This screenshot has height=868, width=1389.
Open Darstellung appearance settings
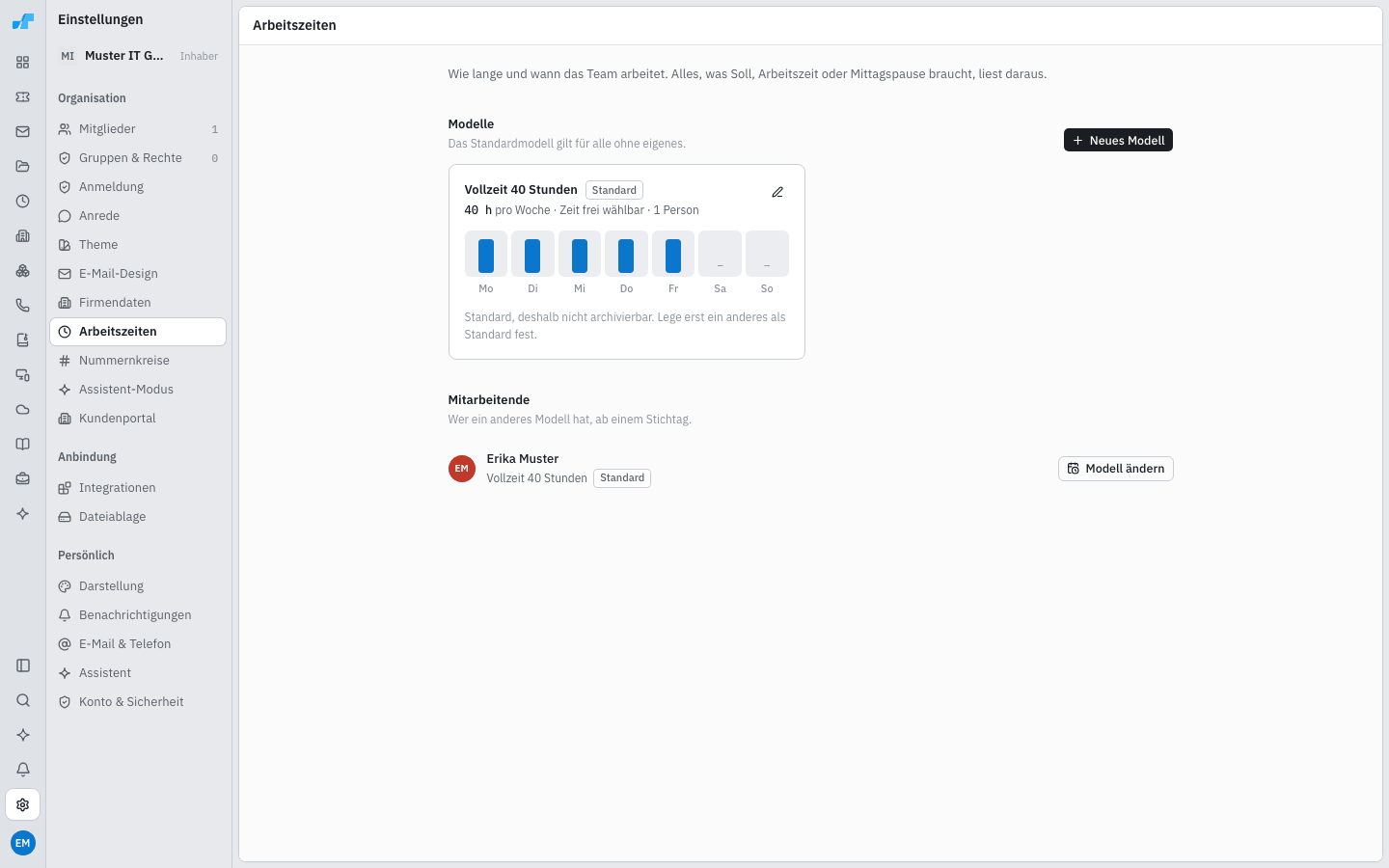pyautogui.click(x=138, y=586)
